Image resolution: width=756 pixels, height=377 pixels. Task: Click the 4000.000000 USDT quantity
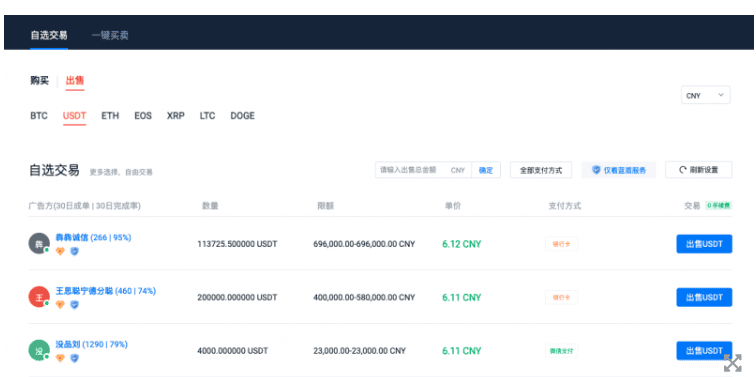(x=233, y=350)
